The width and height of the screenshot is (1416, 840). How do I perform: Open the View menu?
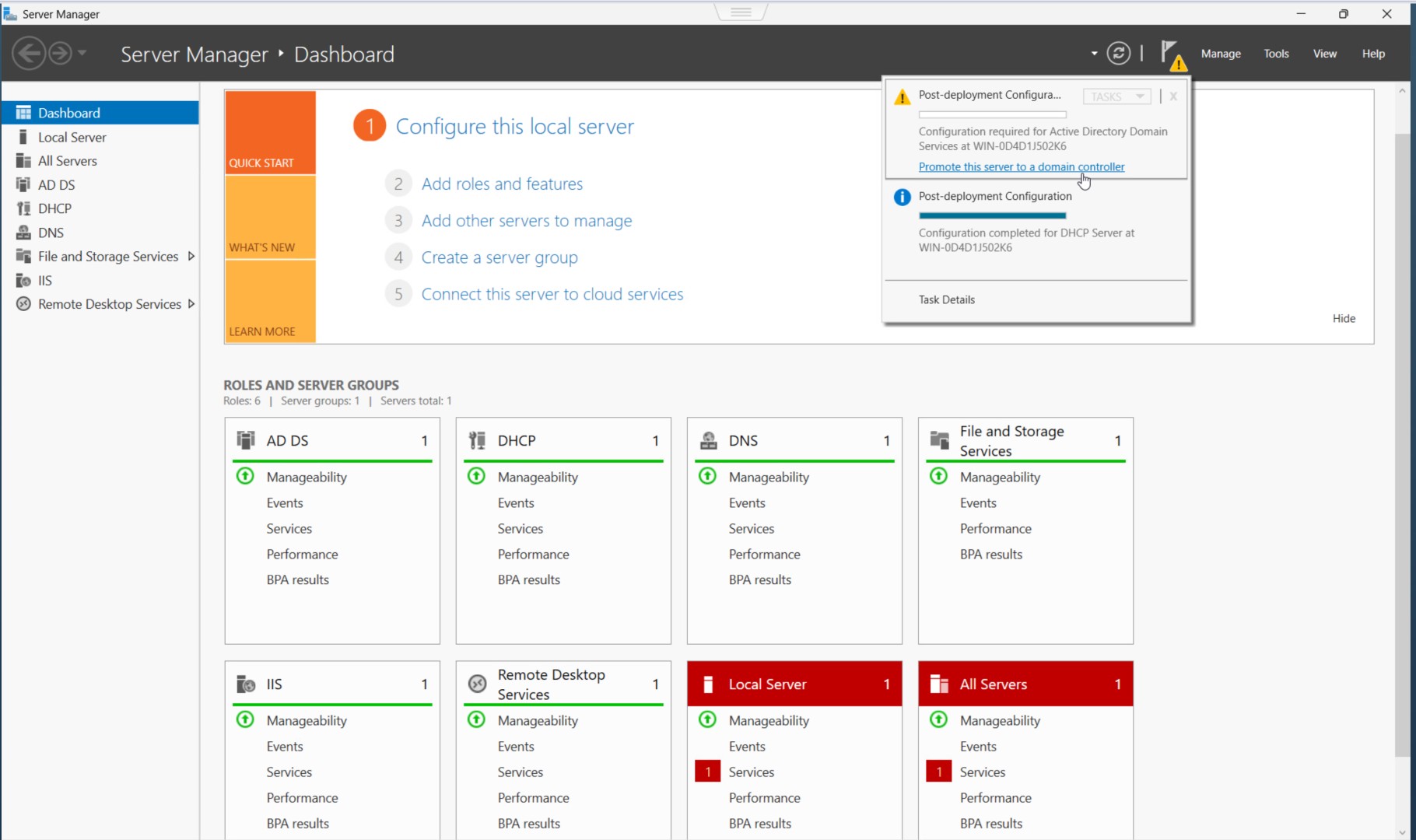coord(1324,54)
